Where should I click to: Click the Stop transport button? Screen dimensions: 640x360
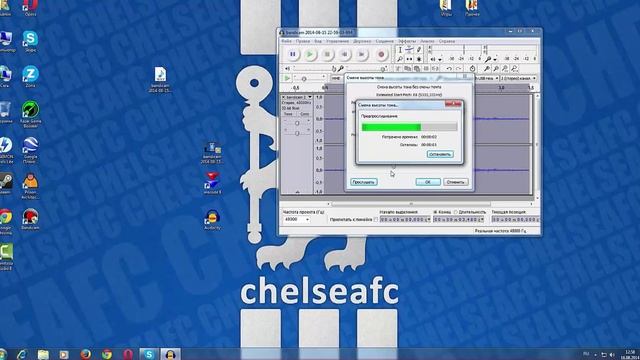(327, 54)
